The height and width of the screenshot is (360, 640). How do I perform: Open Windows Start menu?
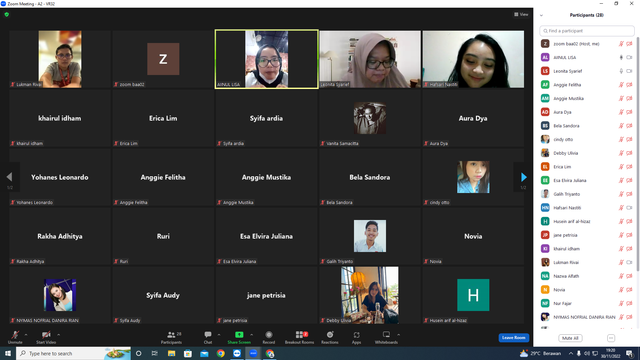[8, 353]
